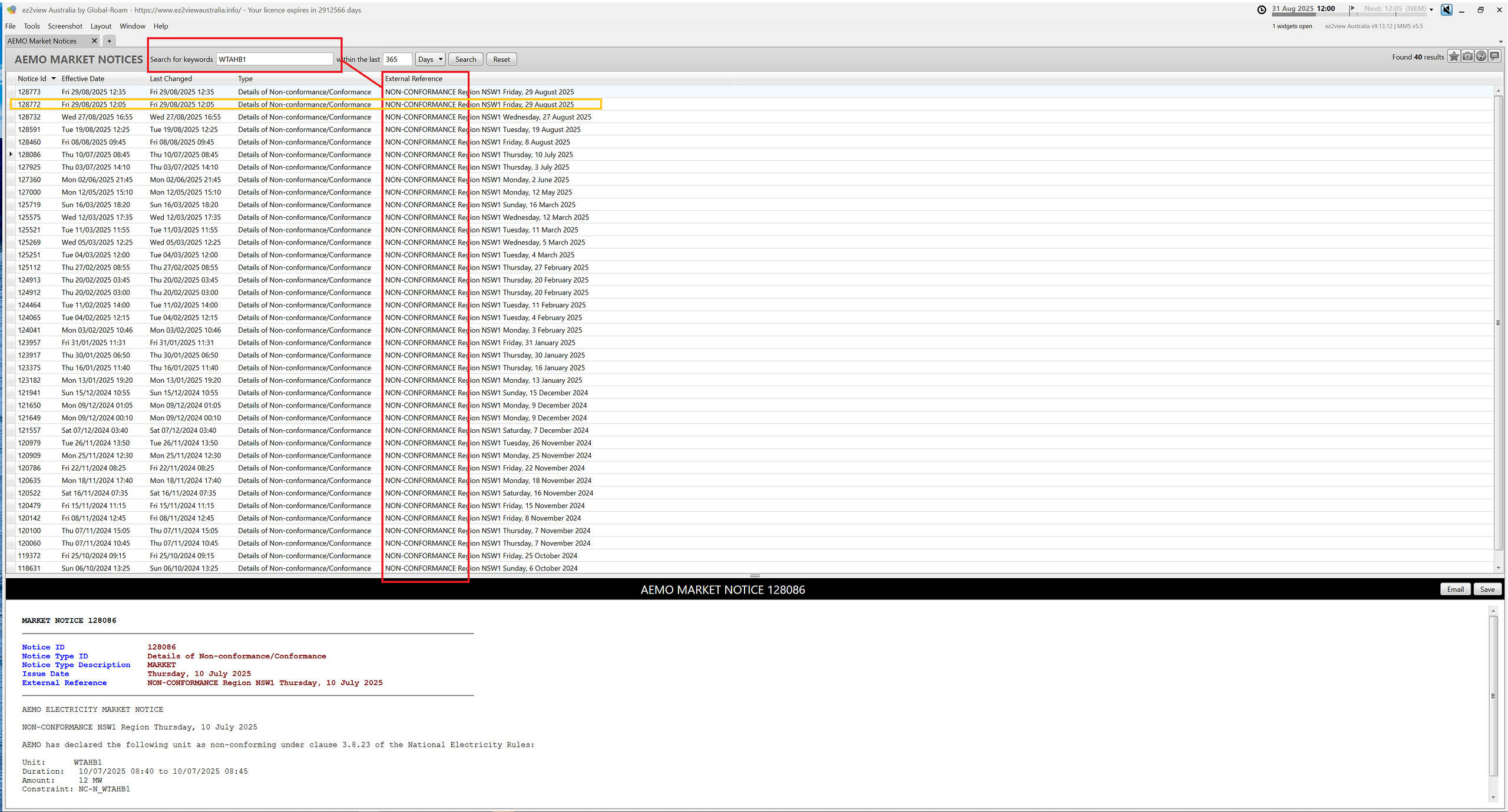The height and width of the screenshot is (812, 1508).
Task: Click the notice detail pane scroll up arrow
Action: point(1493,611)
